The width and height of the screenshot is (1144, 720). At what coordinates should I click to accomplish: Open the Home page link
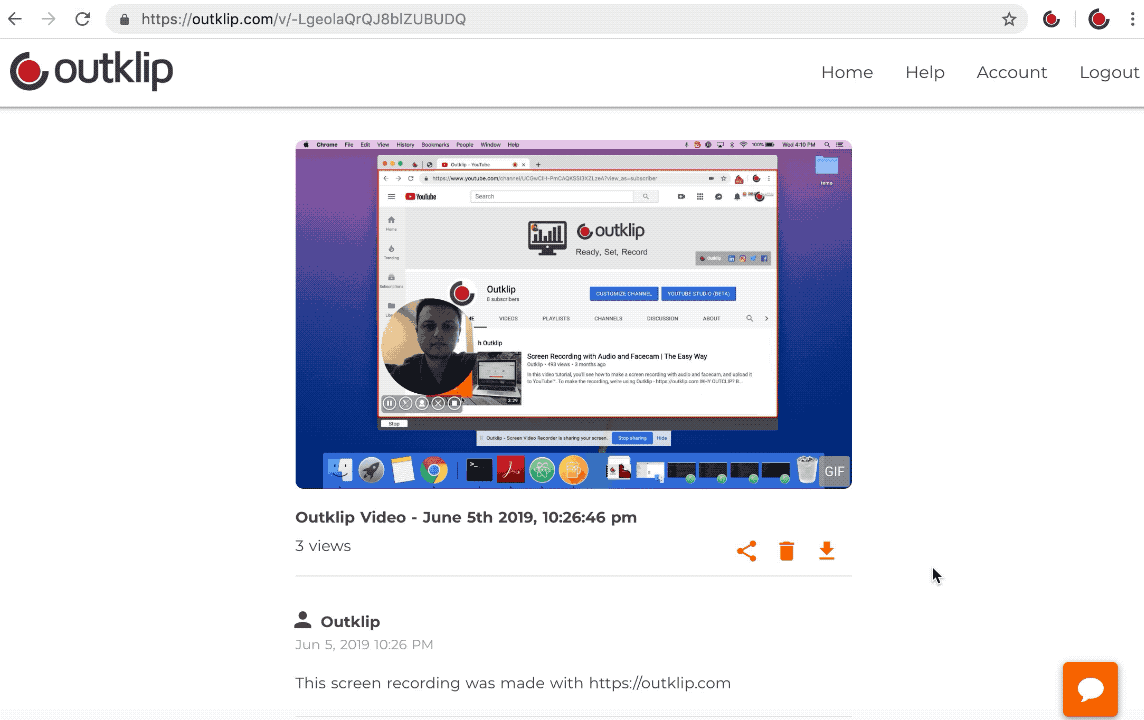tap(847, 72)
